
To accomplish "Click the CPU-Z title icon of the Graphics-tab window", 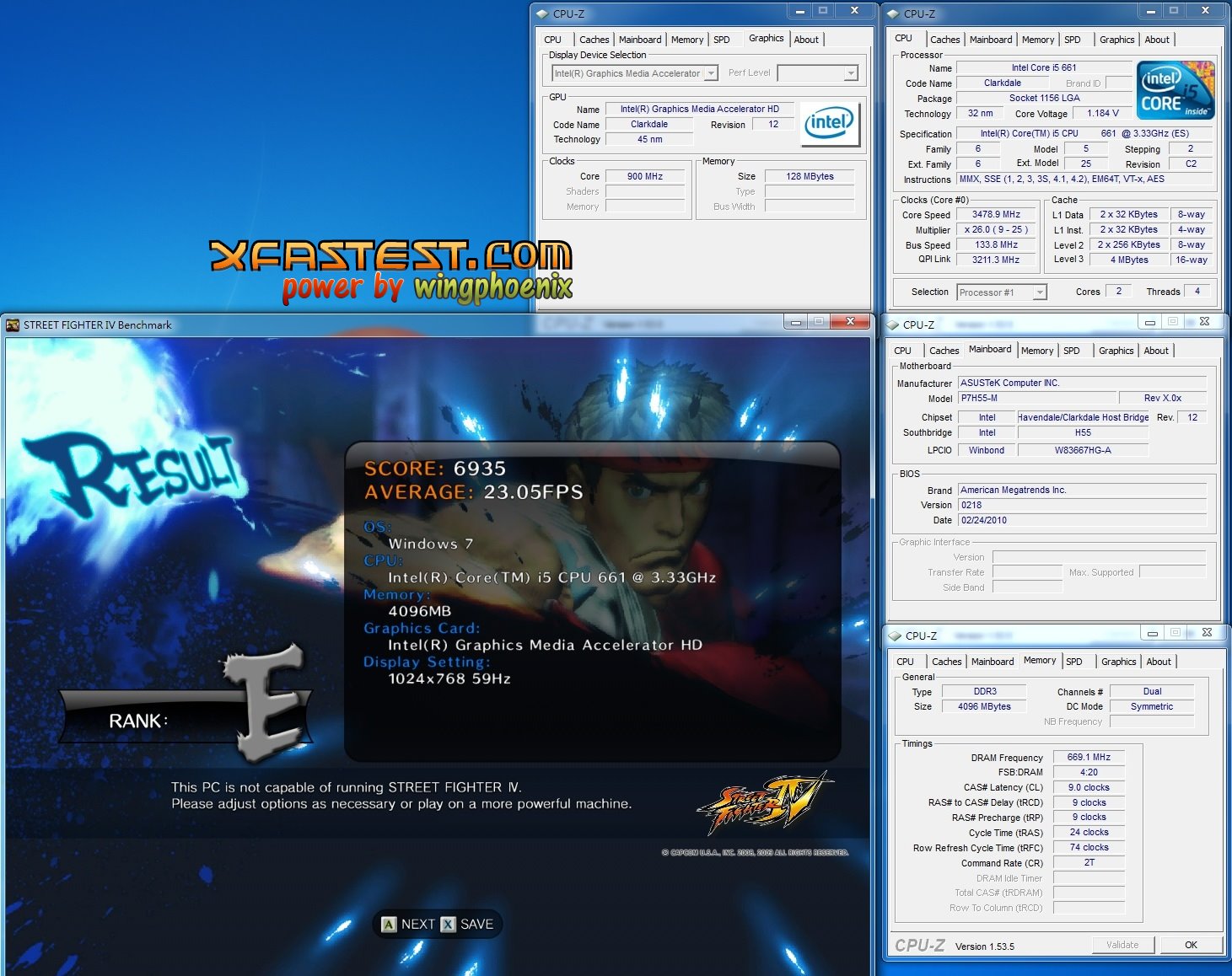I will (x=542, y=13).
